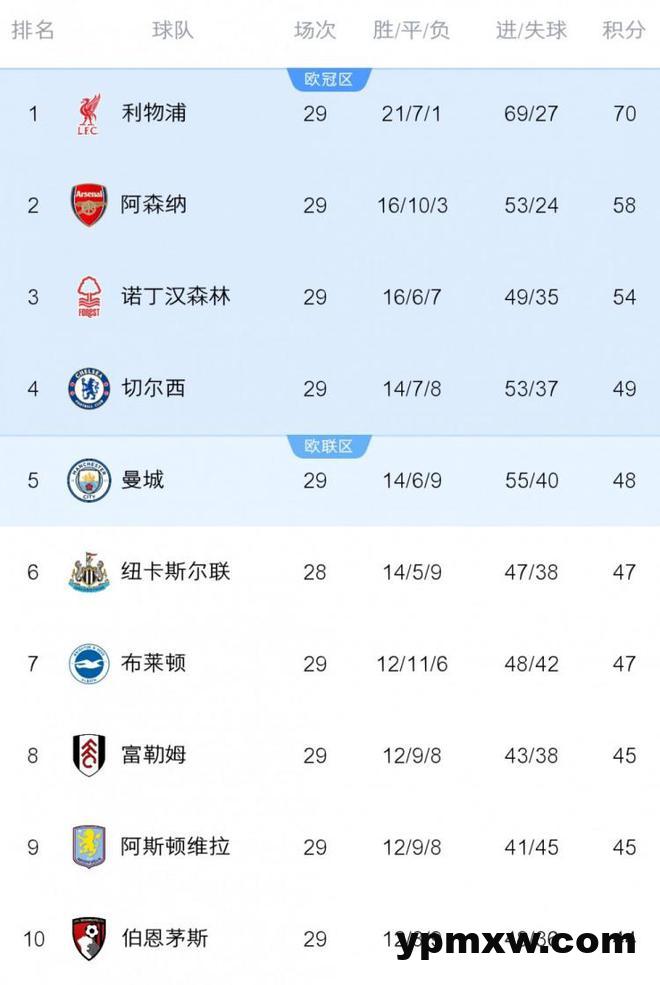Click the Manchester City crest icon
The image size is (660, 985).
[89, 480]
